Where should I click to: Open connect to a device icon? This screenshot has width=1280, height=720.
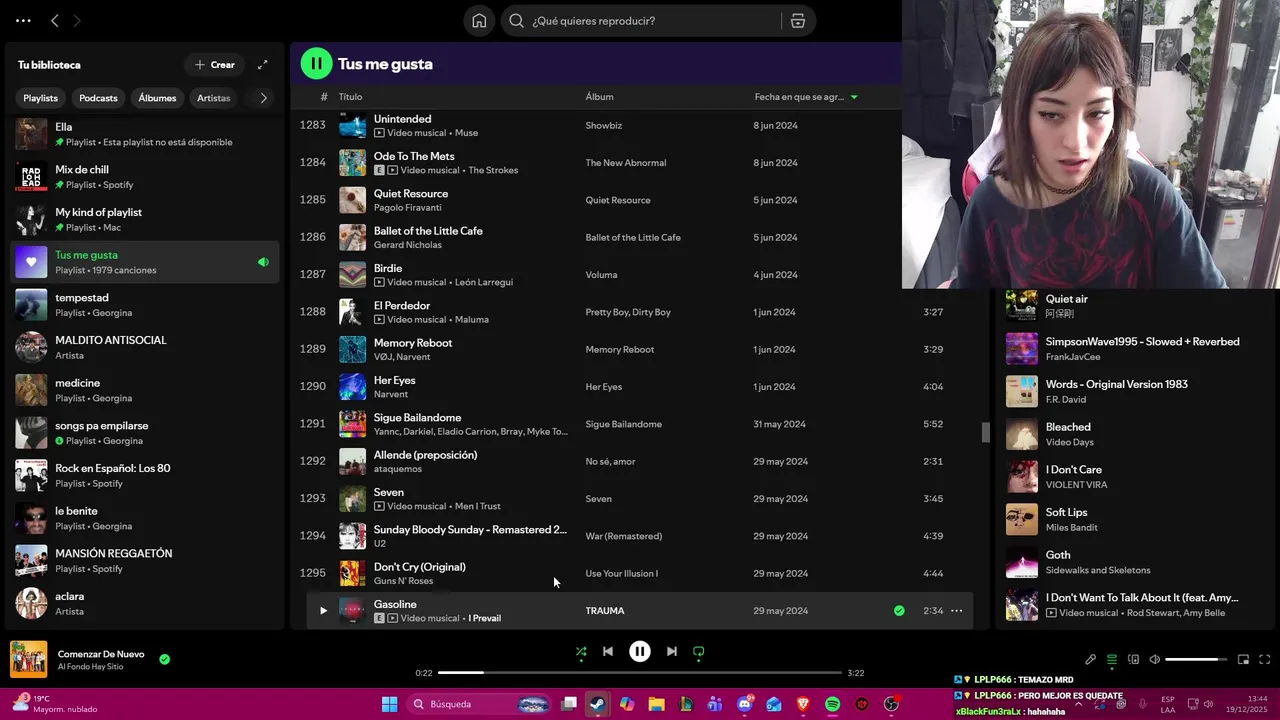click(1133, 659)
